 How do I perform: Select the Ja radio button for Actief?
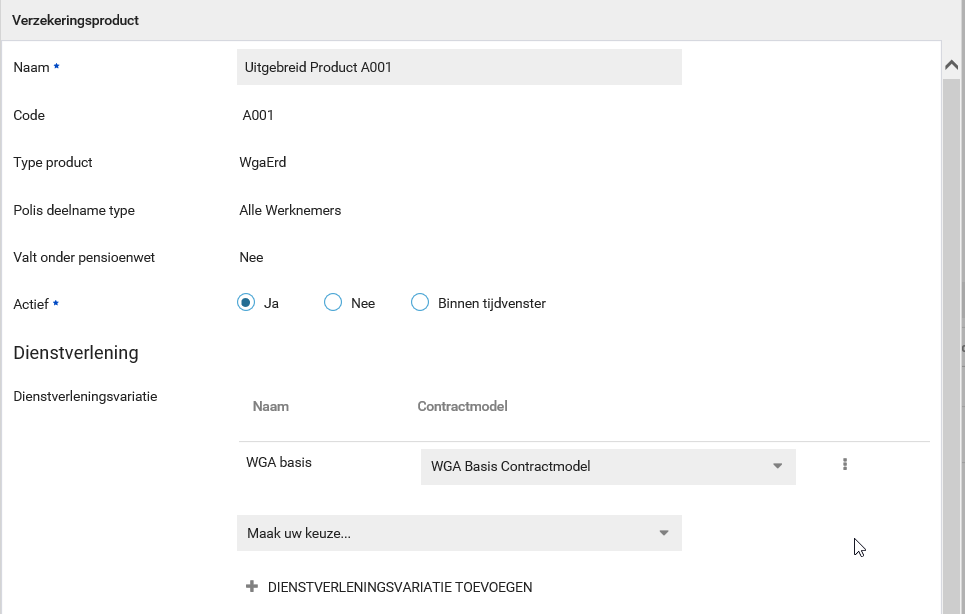[247, 303]
